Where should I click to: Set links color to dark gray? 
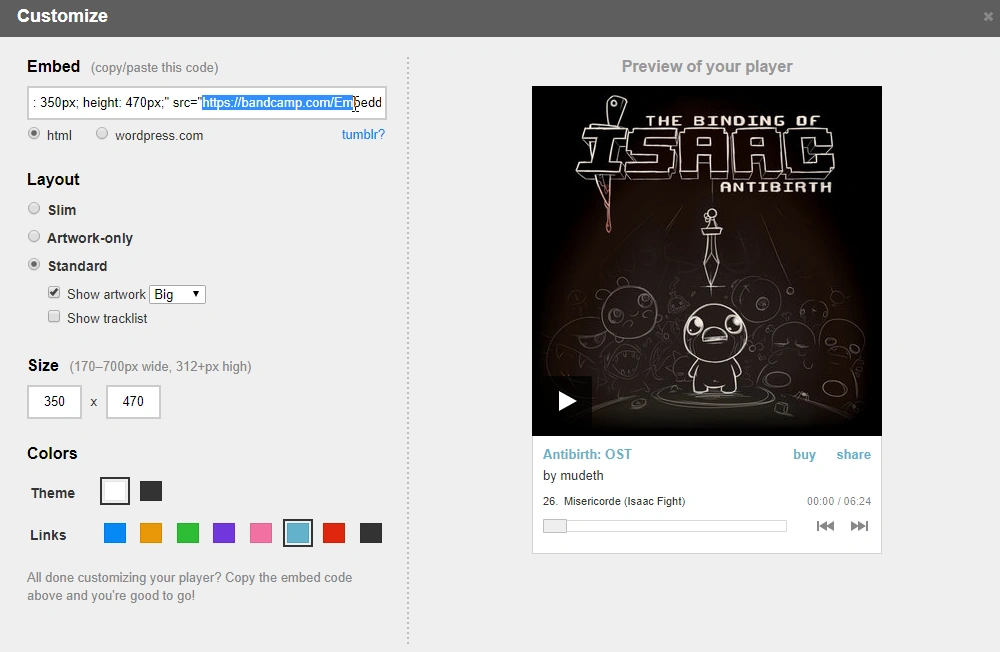(x=371, y=533)
